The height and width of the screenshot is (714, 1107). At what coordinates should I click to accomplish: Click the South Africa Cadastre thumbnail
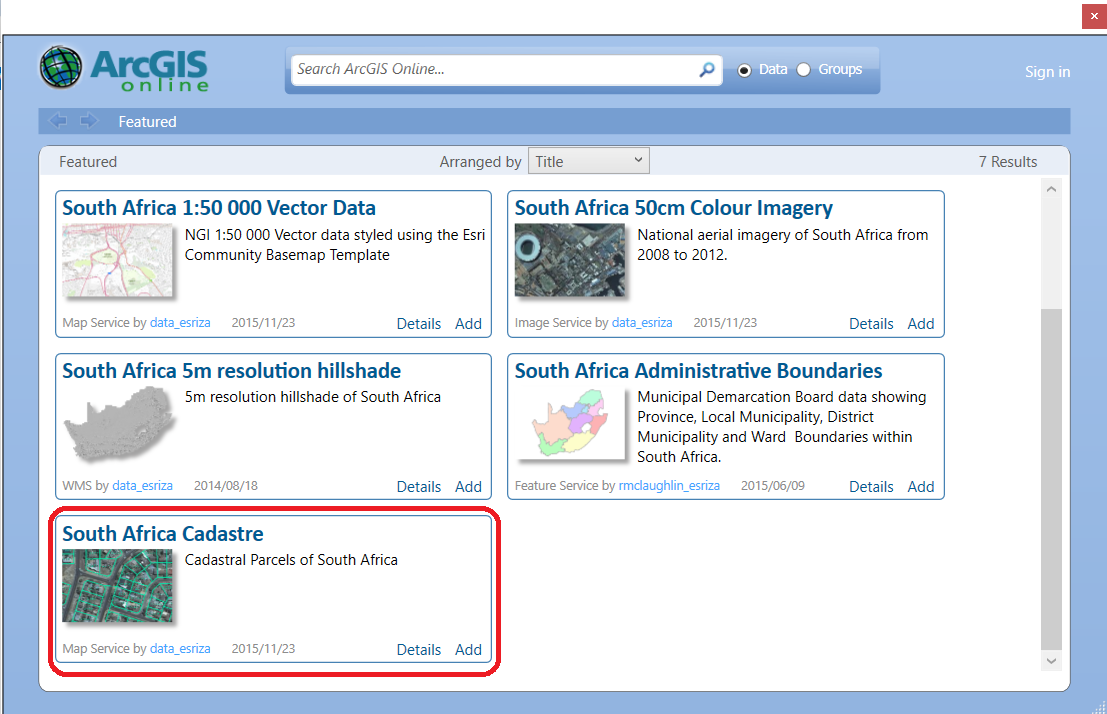117,586
